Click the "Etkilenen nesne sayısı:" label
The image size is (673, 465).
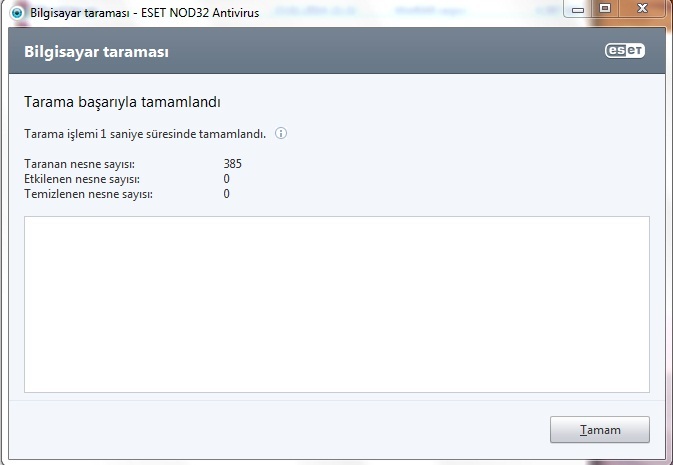(x=82, y=179)
